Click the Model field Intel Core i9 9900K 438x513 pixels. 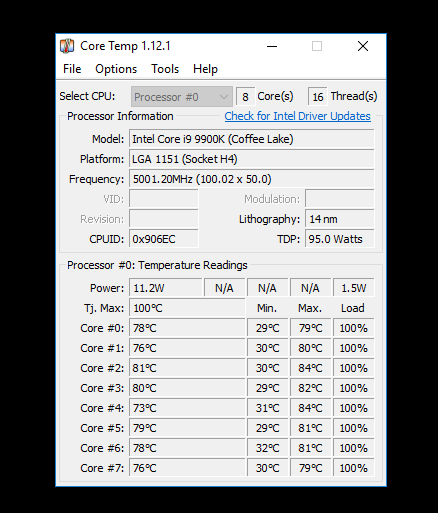(252, 139)
